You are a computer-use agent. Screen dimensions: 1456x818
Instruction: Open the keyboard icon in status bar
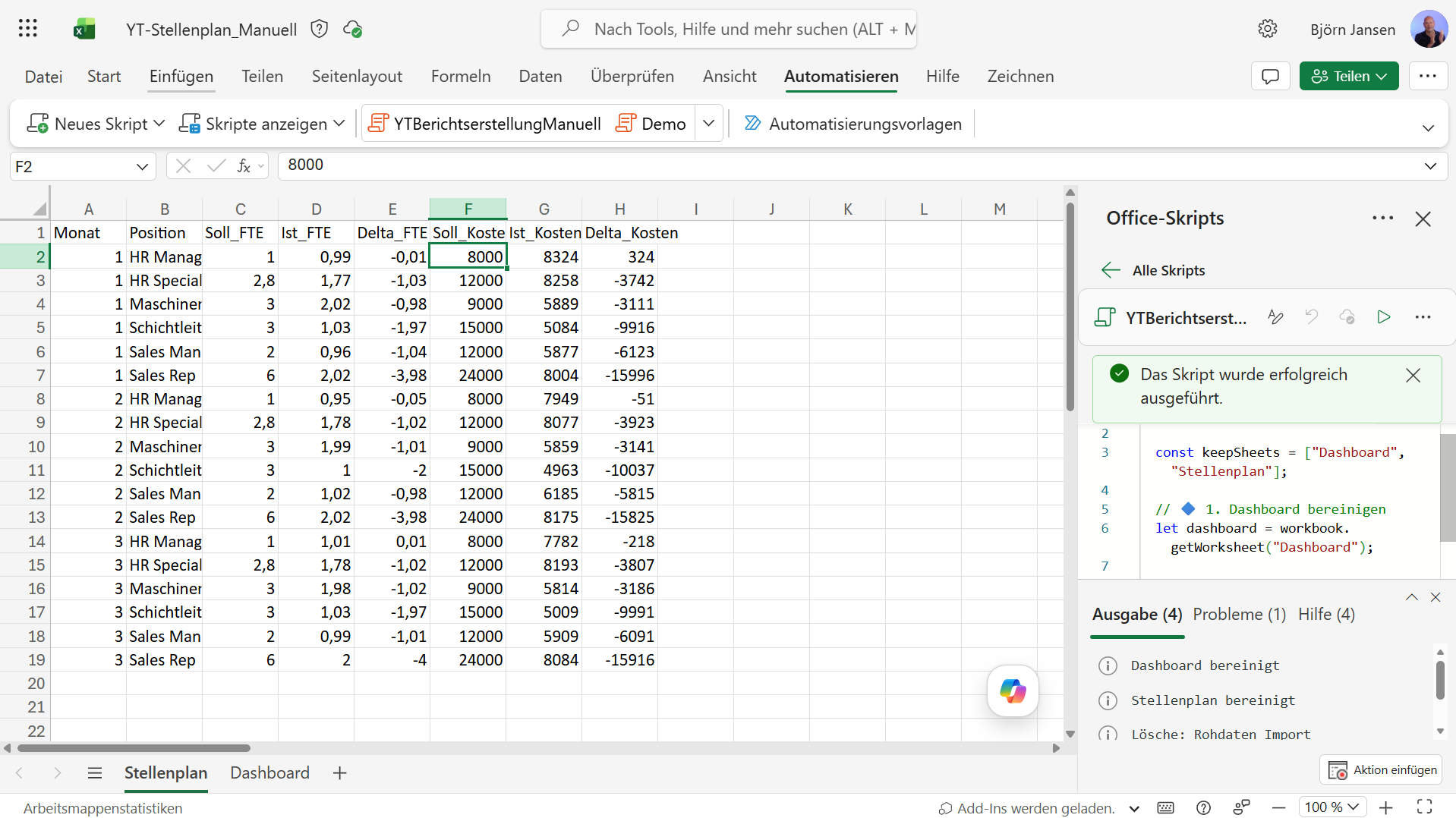pyautogui.click(x=1165, y=808)
